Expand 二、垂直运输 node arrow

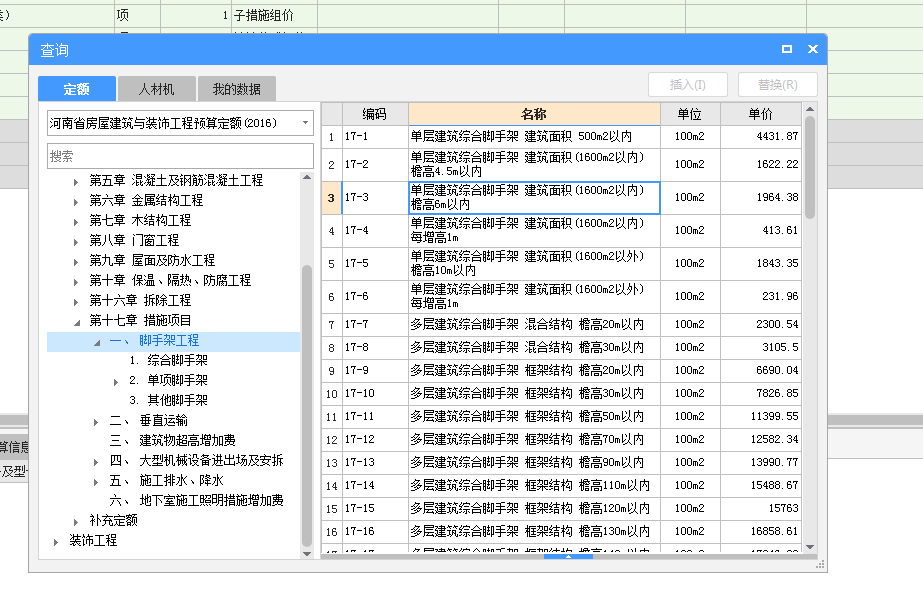point(96,423)
